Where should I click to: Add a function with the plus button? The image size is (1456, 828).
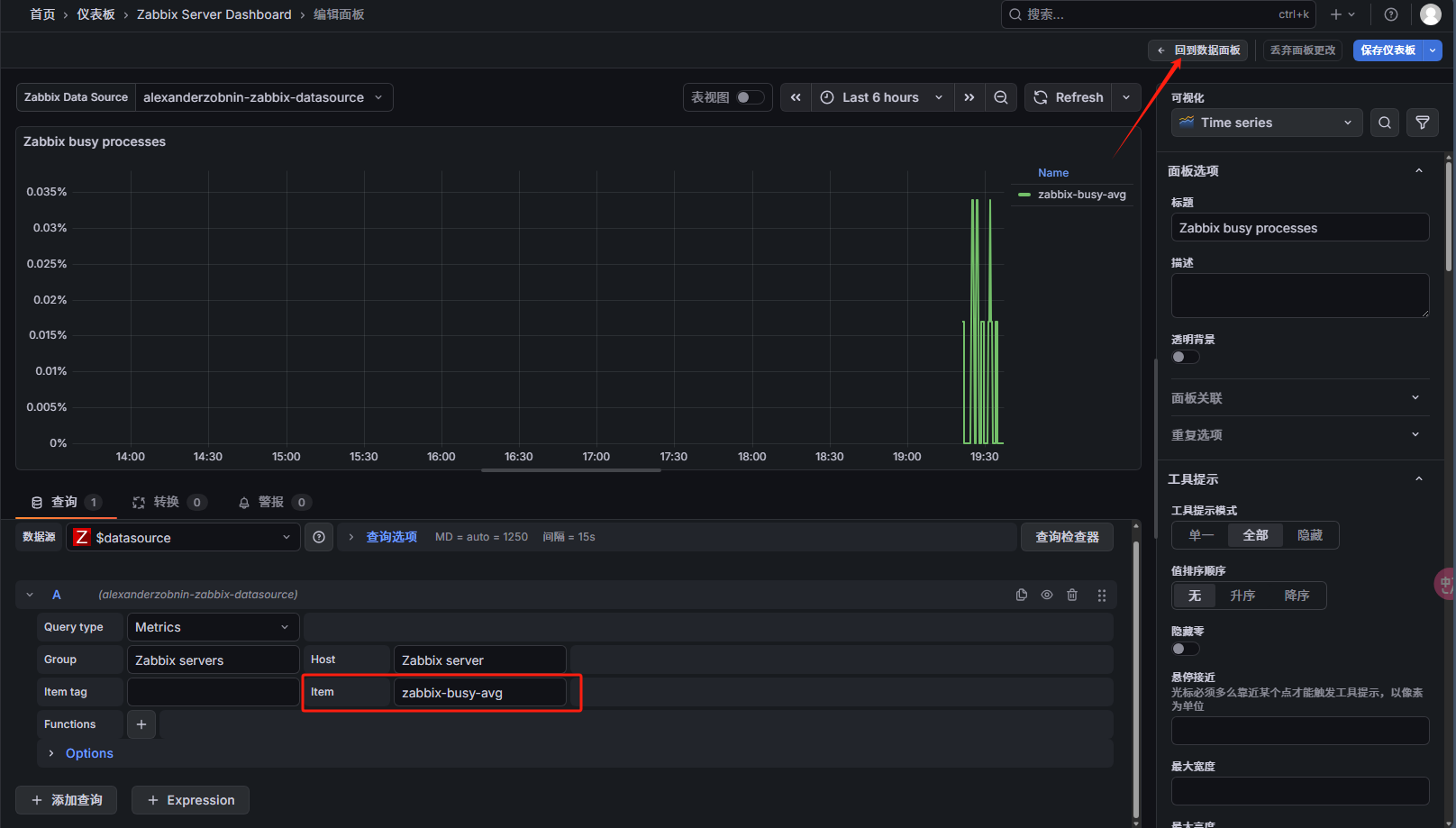(141, 724)
